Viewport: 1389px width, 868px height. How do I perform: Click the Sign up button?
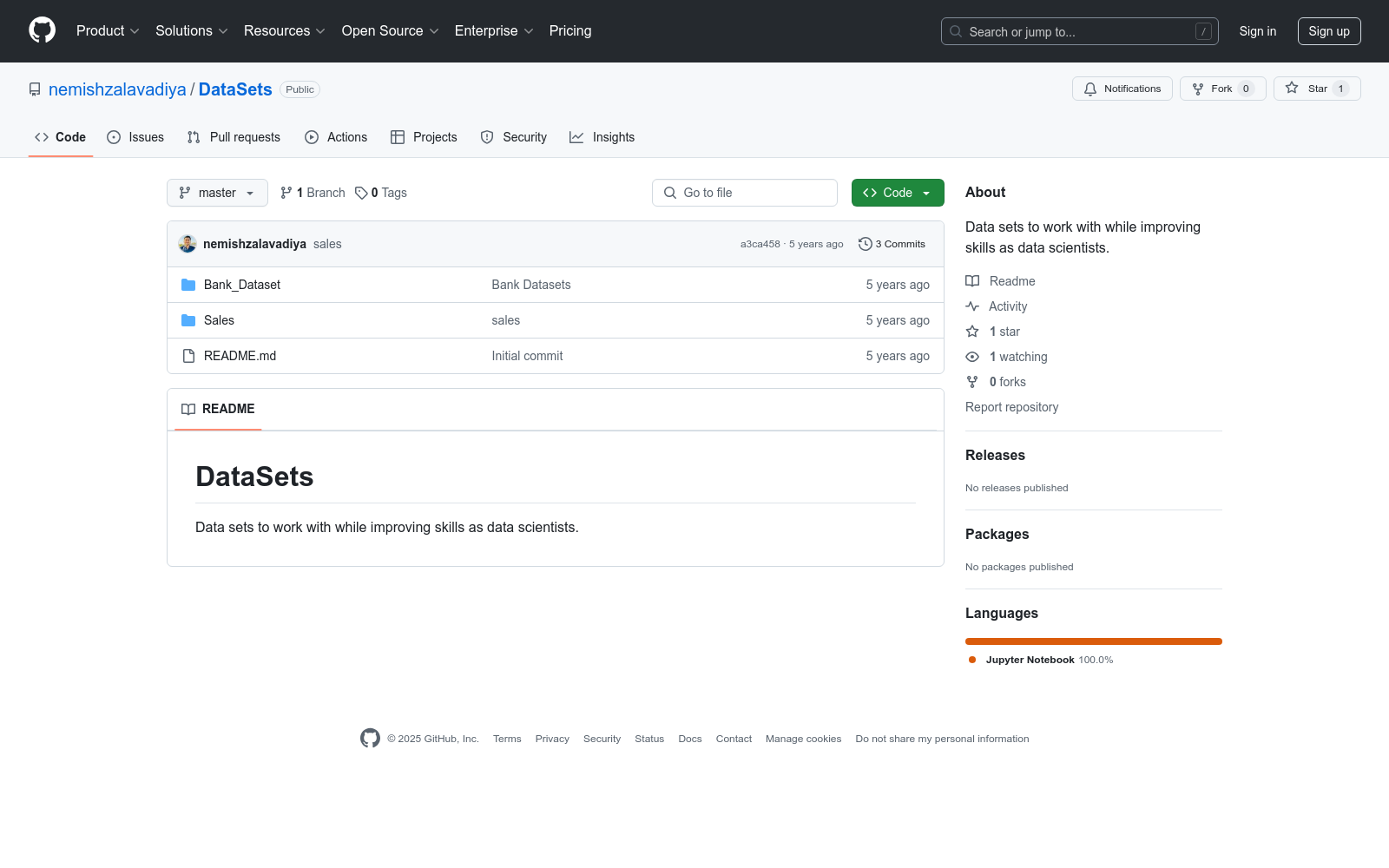pyautogui.click(x=1329, y=31)
